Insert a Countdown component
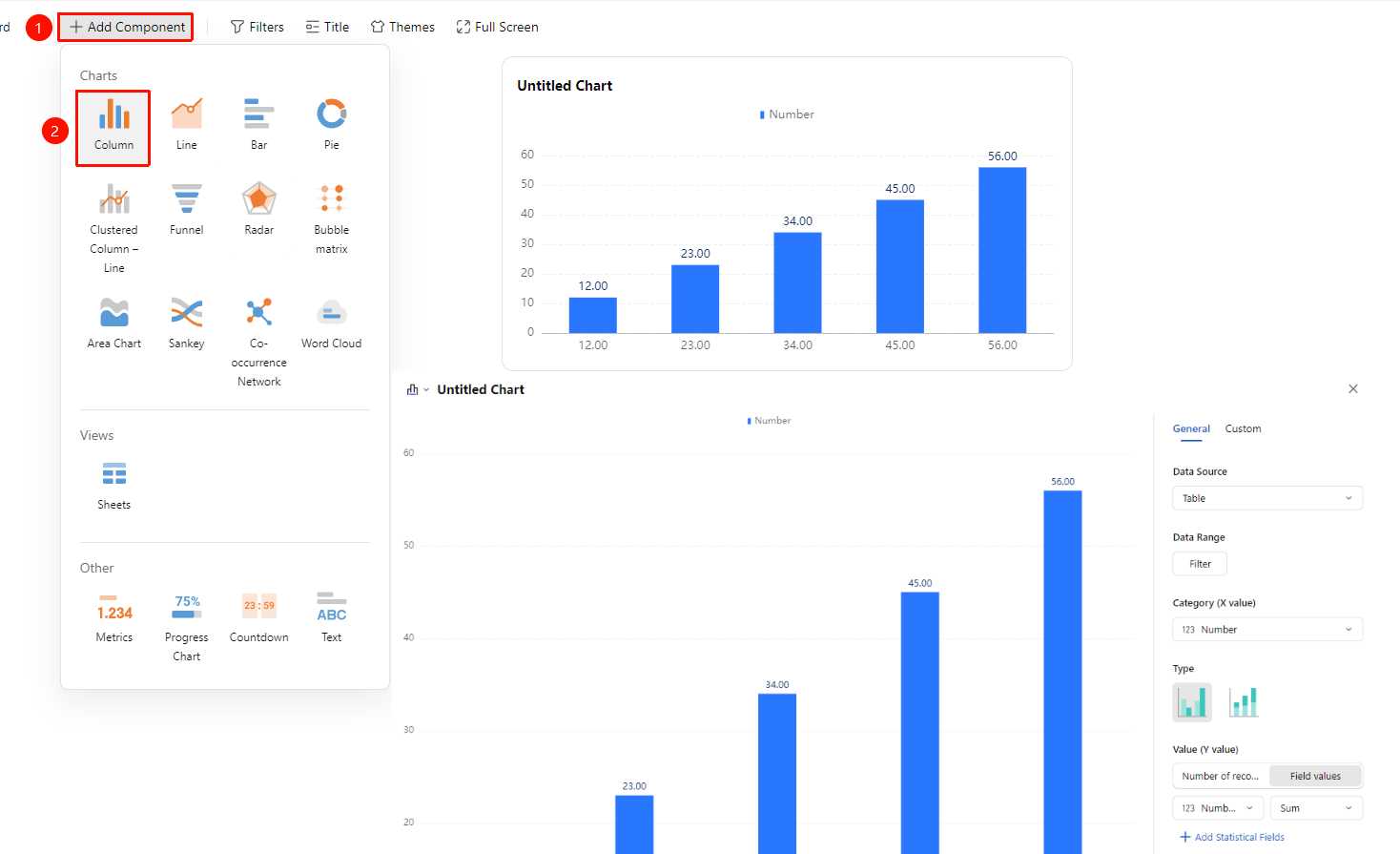Screen dimensions: 1400x854 coord(259,618)
